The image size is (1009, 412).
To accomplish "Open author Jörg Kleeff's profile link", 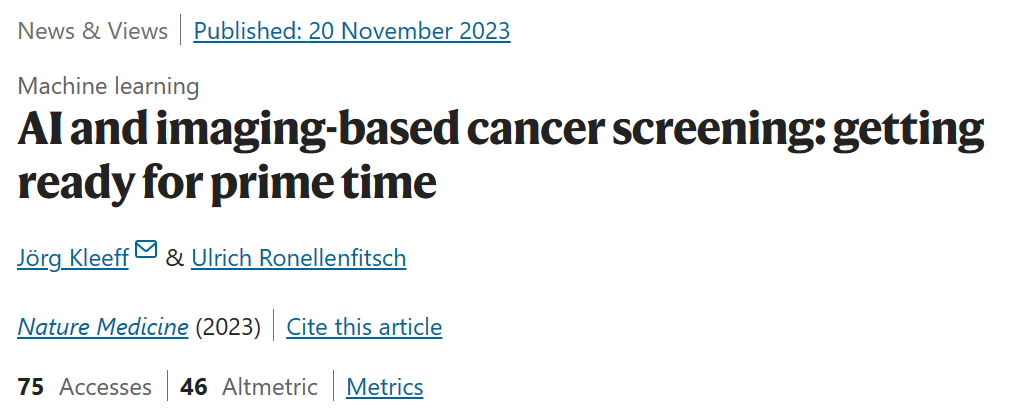I will (73, 258).
